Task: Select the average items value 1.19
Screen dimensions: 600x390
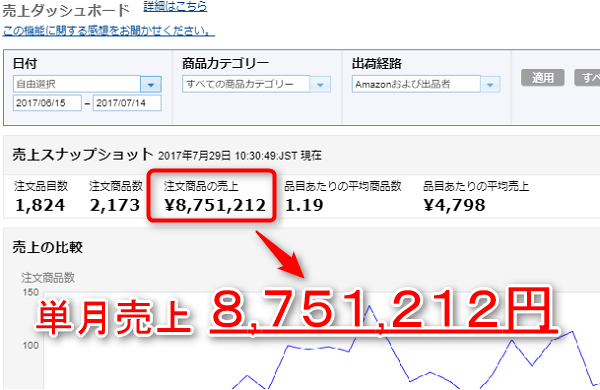Action: [304, 206]
